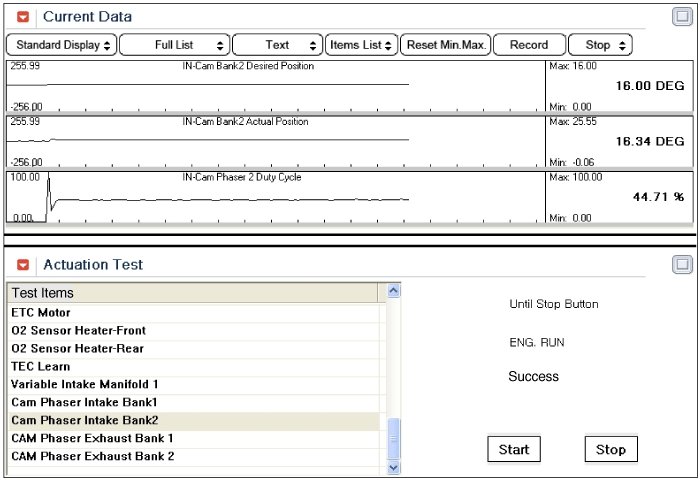Collapse the Actuation Test panel red arrow icon
The image size is (700, 480).
pyautogui.click(x=23, y=265)
